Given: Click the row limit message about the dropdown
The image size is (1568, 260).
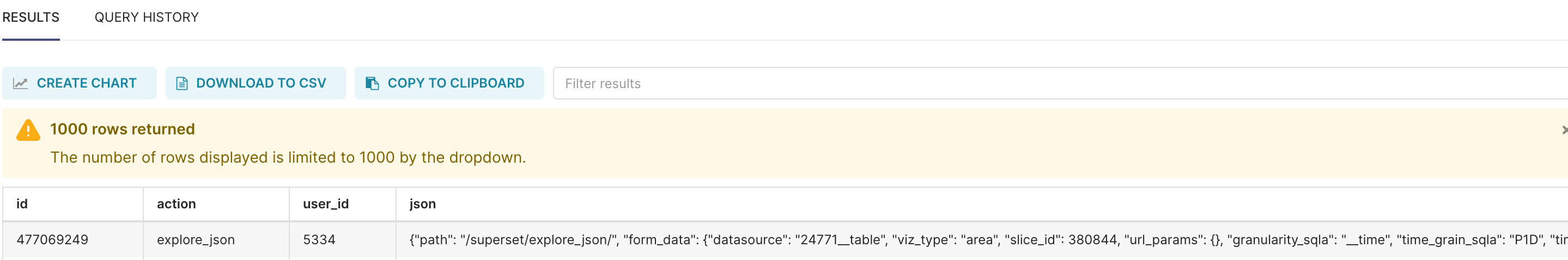Looking at the screenshot, I should click(288, 157).
